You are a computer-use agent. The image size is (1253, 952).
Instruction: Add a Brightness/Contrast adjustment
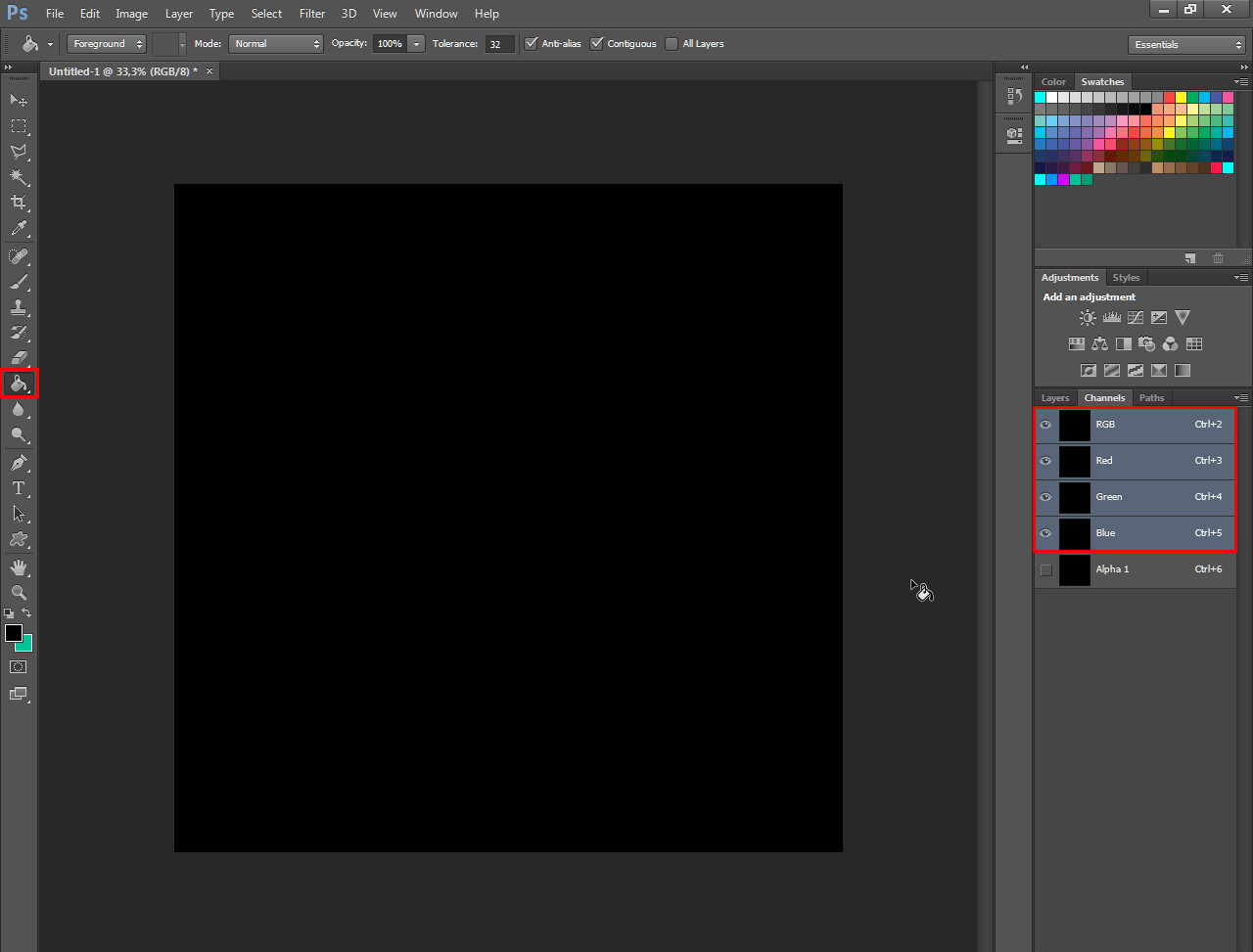point(1088,317)
